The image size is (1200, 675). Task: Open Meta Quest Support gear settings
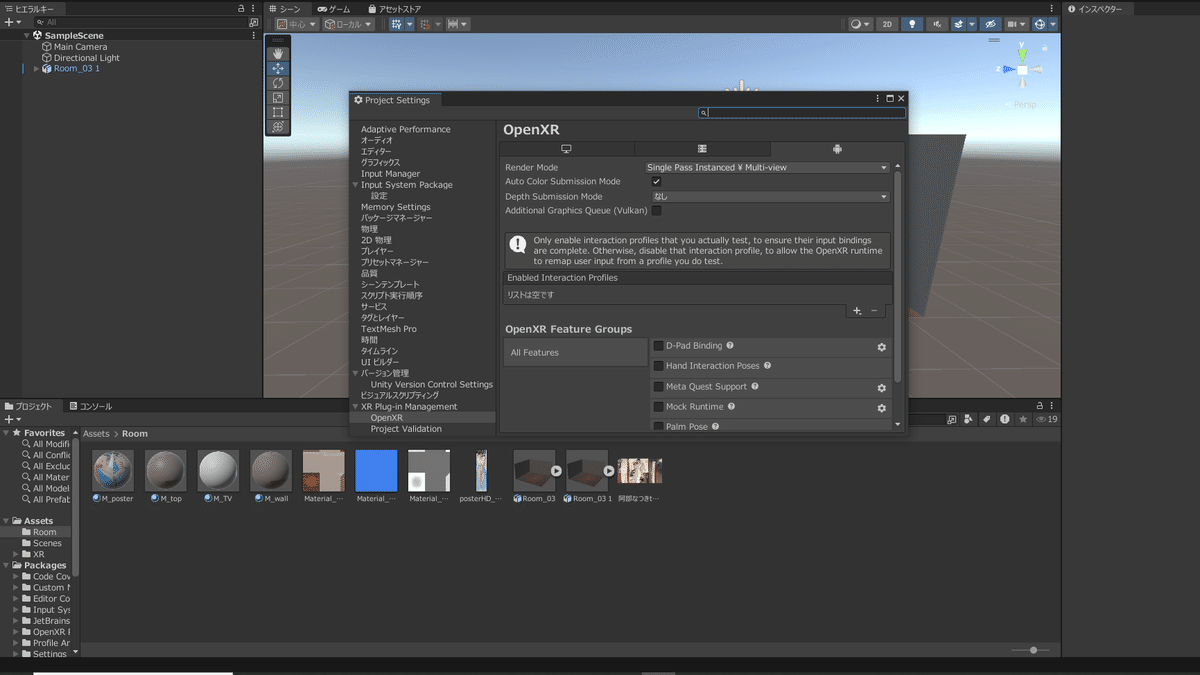pyautogui.click(x=882, y=388)
